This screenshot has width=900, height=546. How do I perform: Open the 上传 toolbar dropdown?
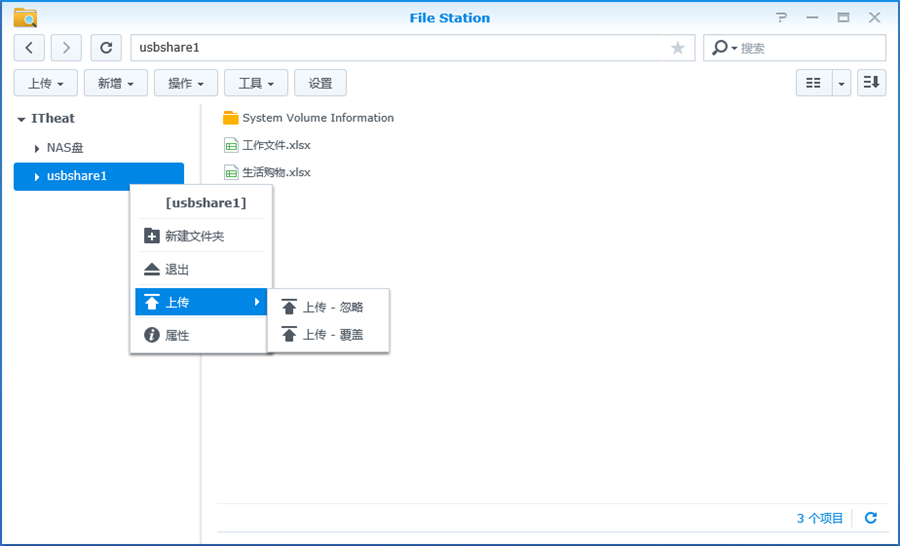pos(46,83)
